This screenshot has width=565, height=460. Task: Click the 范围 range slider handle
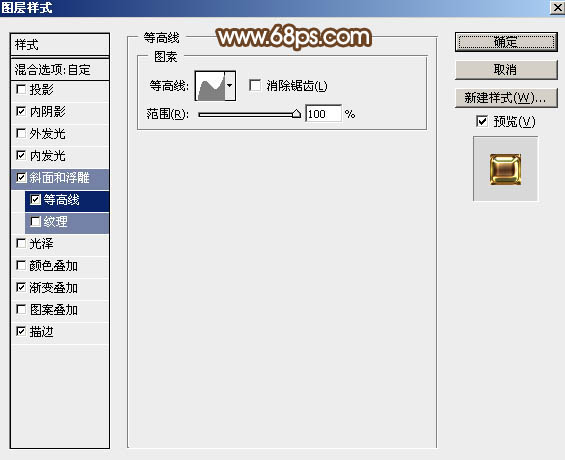[296, 114]
